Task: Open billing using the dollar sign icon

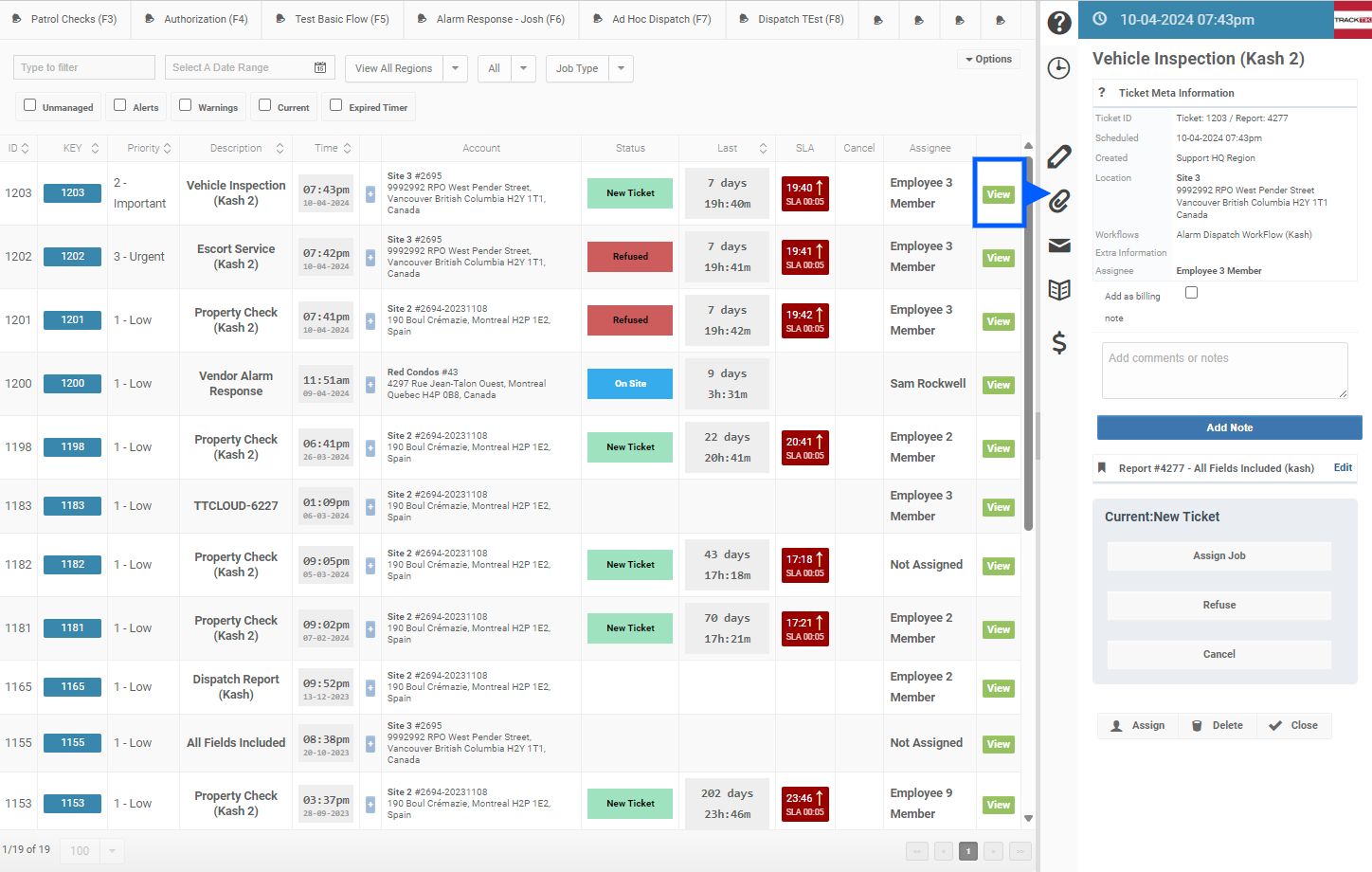Action: click(1058, 344)
